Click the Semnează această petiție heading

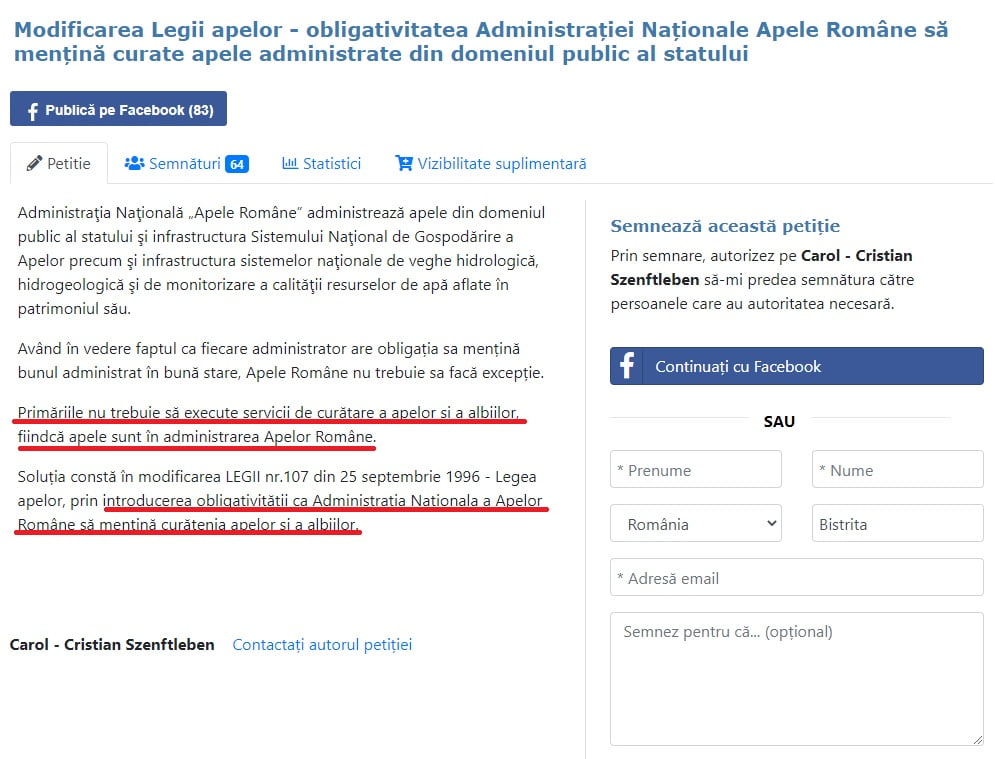pyautogui.click(x=725, y=226)
